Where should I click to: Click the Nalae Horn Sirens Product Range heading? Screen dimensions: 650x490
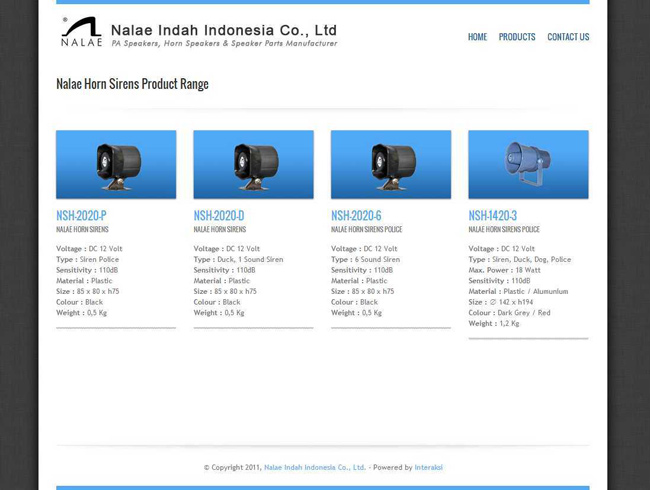[132, 84]
